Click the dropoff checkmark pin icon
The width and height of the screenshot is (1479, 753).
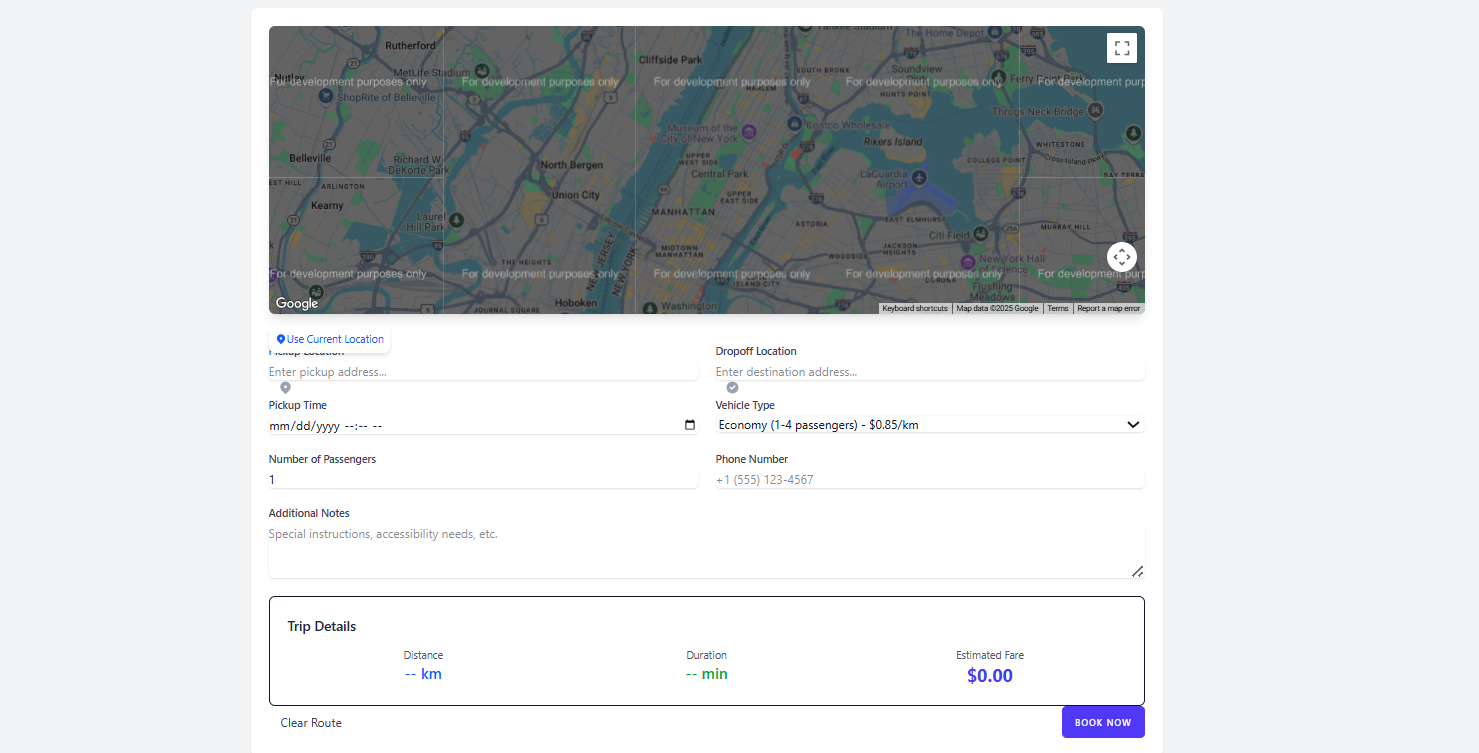point(732,387)
